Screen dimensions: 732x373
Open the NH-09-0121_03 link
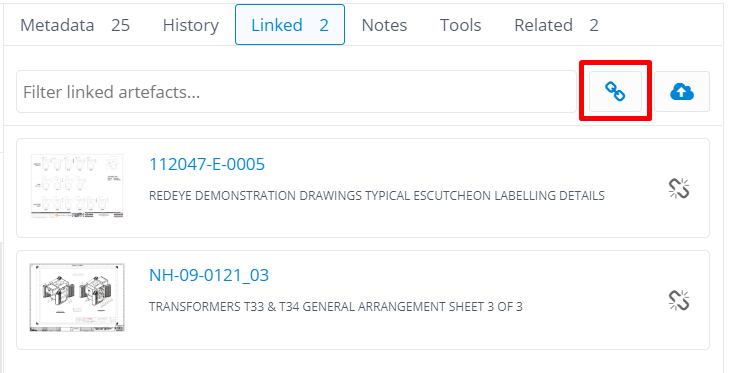(x=209, y=275)
